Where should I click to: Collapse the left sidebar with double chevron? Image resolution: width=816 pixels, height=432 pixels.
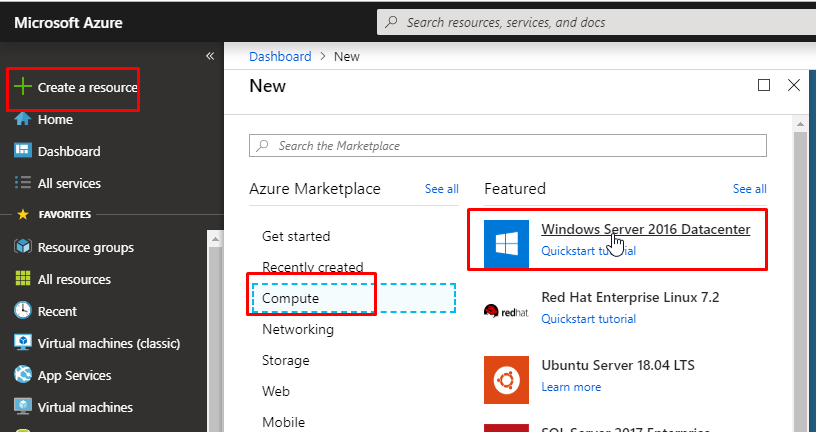(x=210, y=56)
